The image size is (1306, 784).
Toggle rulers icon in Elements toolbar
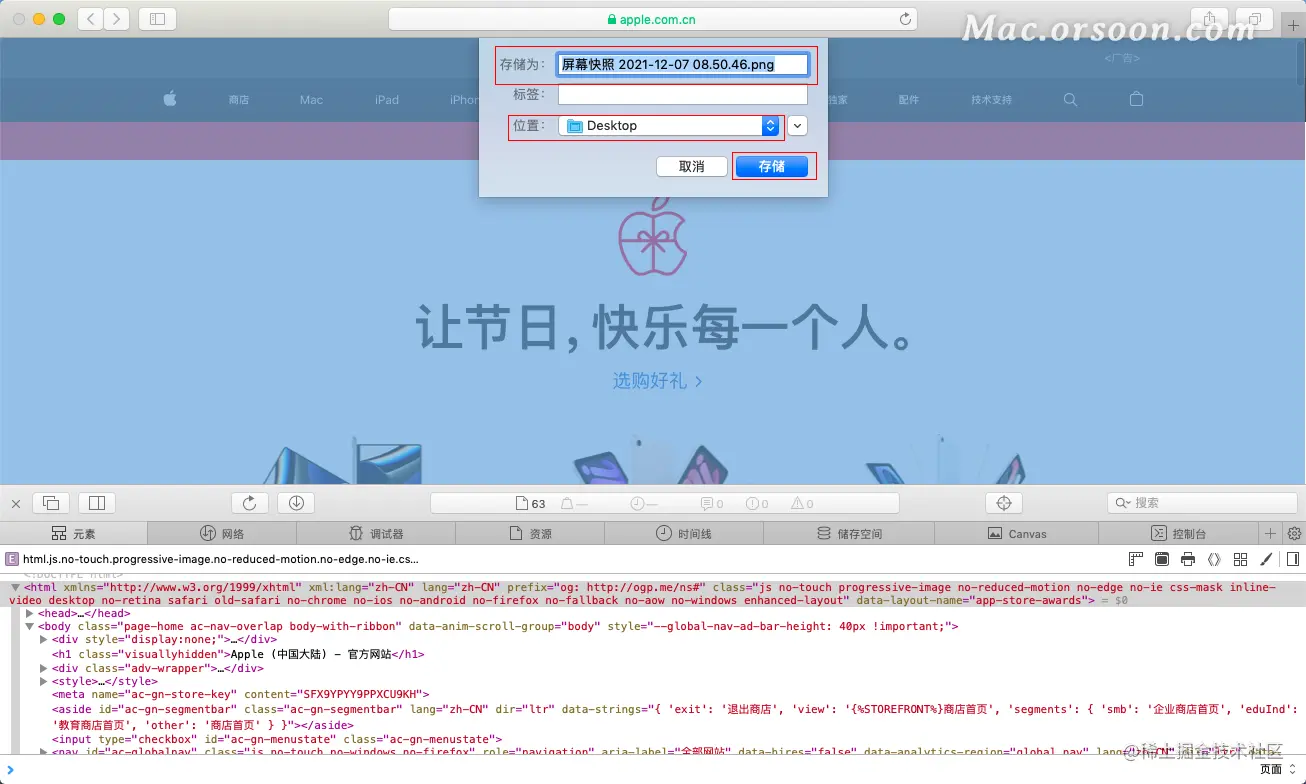[1136, 559]
